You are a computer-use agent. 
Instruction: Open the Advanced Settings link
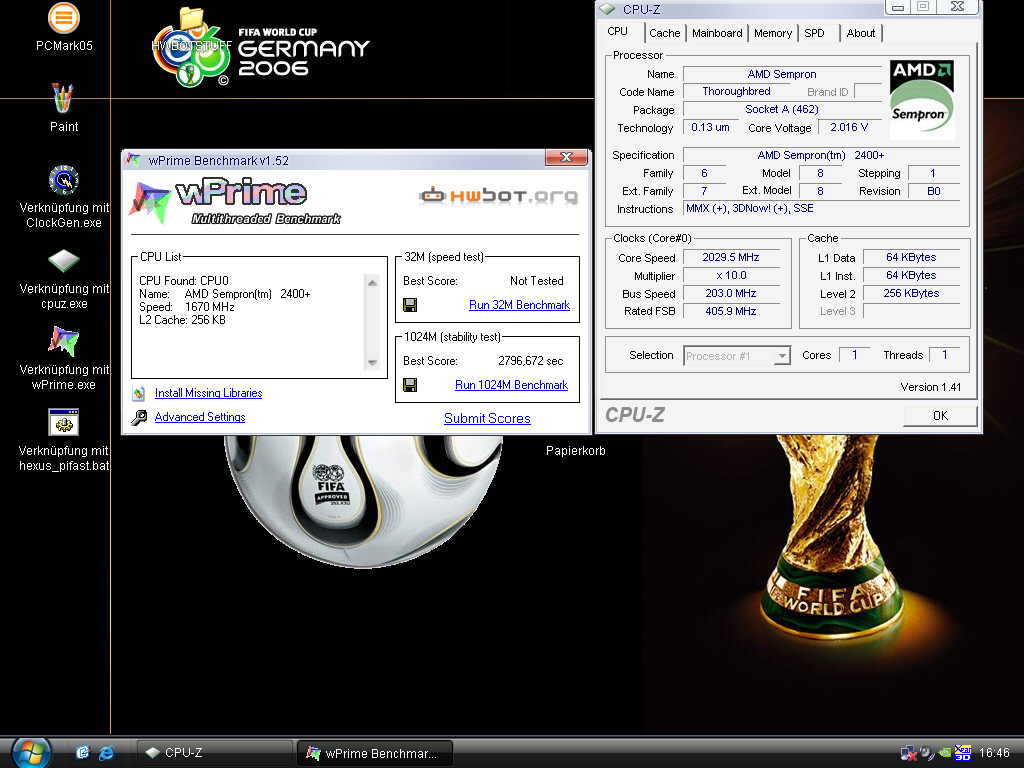[200, 417]
